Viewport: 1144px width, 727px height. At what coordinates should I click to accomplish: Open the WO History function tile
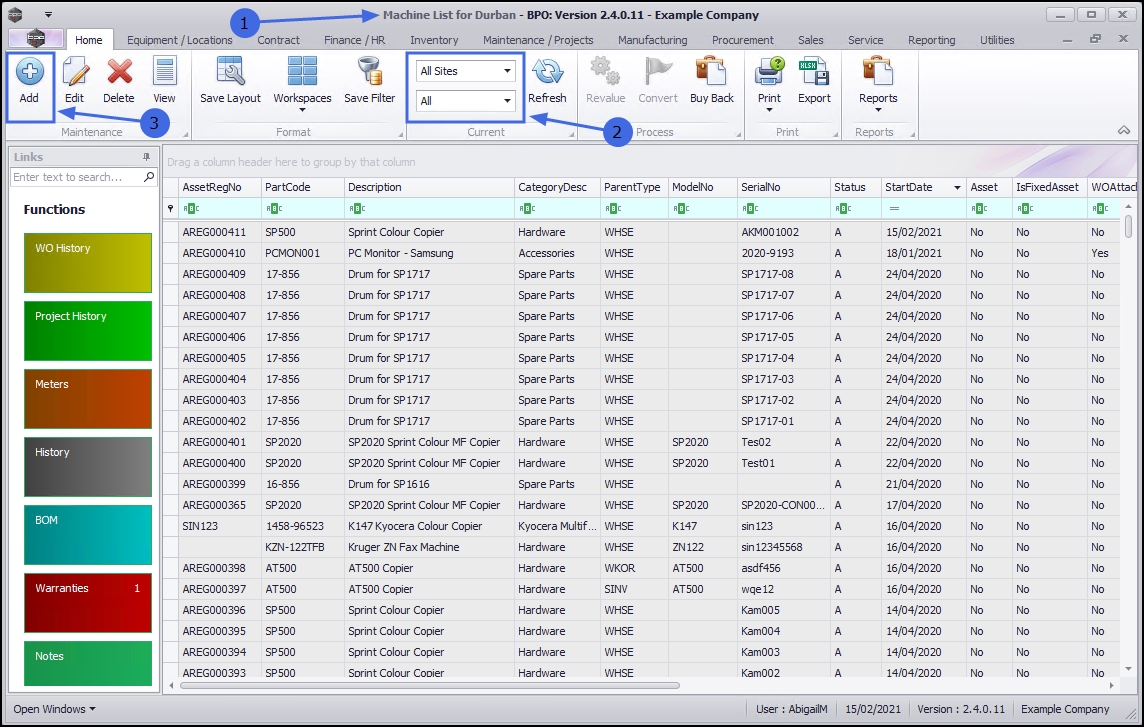tap(87, 263)
